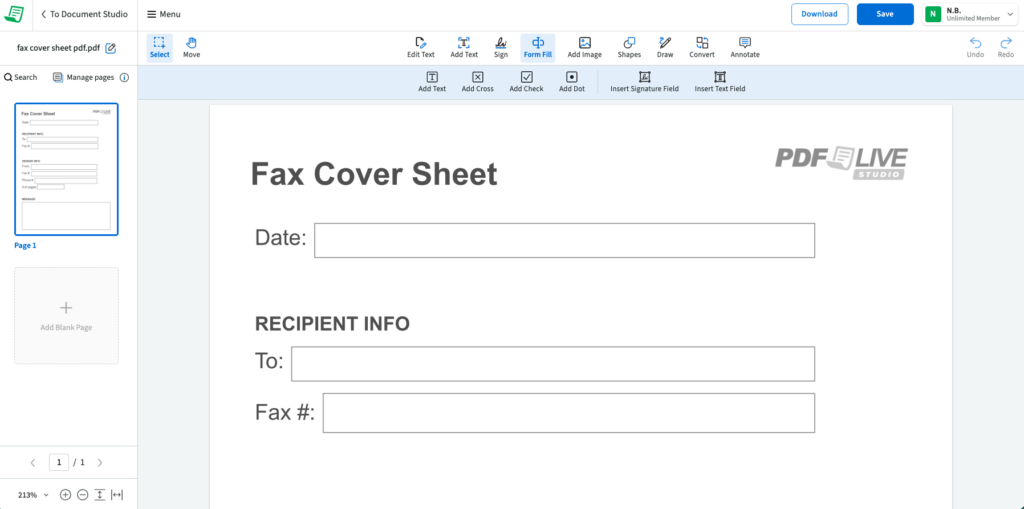The width and height of the screenshot is (1024, 509).
Task: Click Insert Signature Field
Action: (645, 82)
